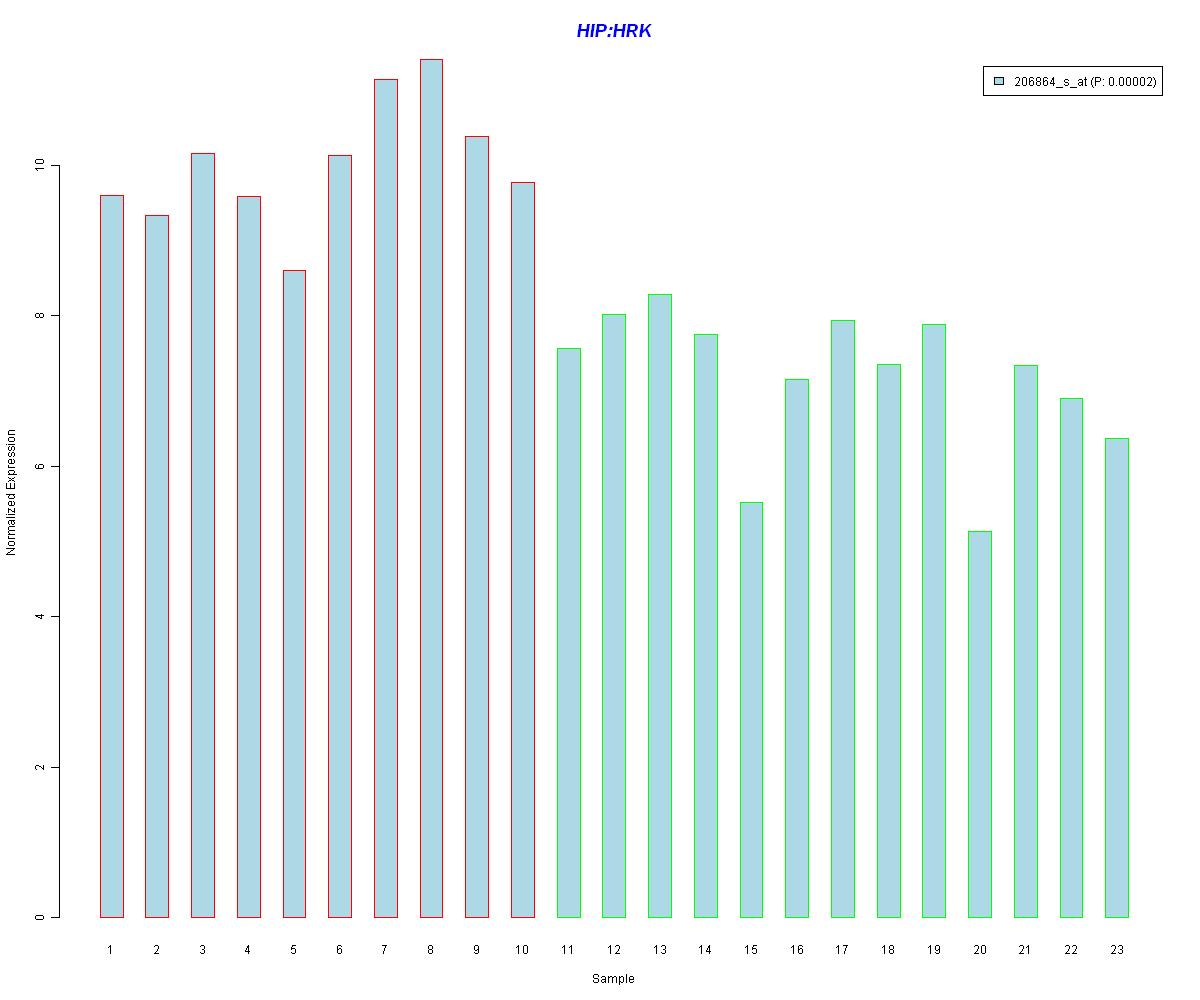Select the bar for sample 3
1200x1000 pixels.
pyautogui.click(x=202, y=535)
